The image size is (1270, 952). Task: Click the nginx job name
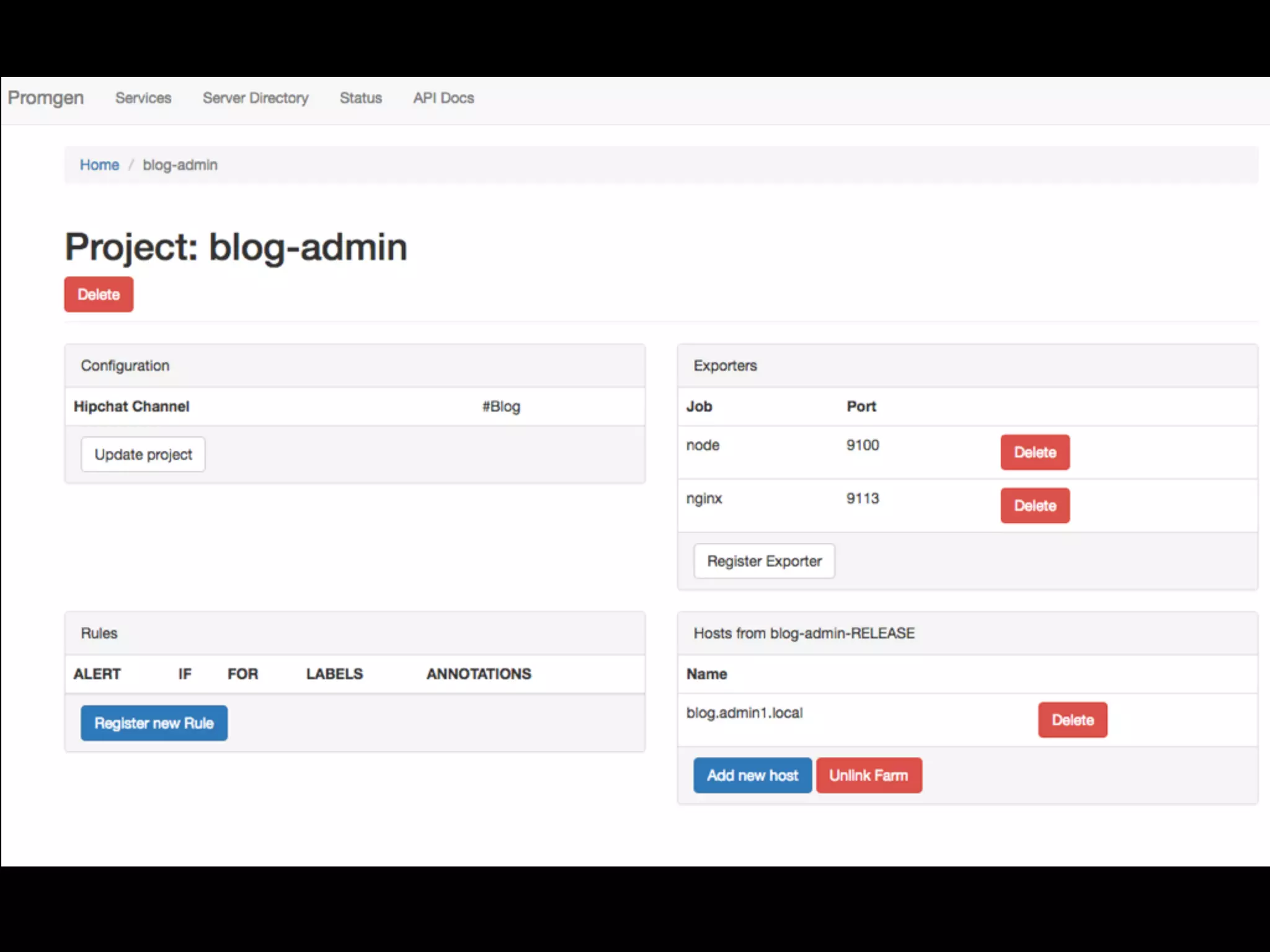704,498
